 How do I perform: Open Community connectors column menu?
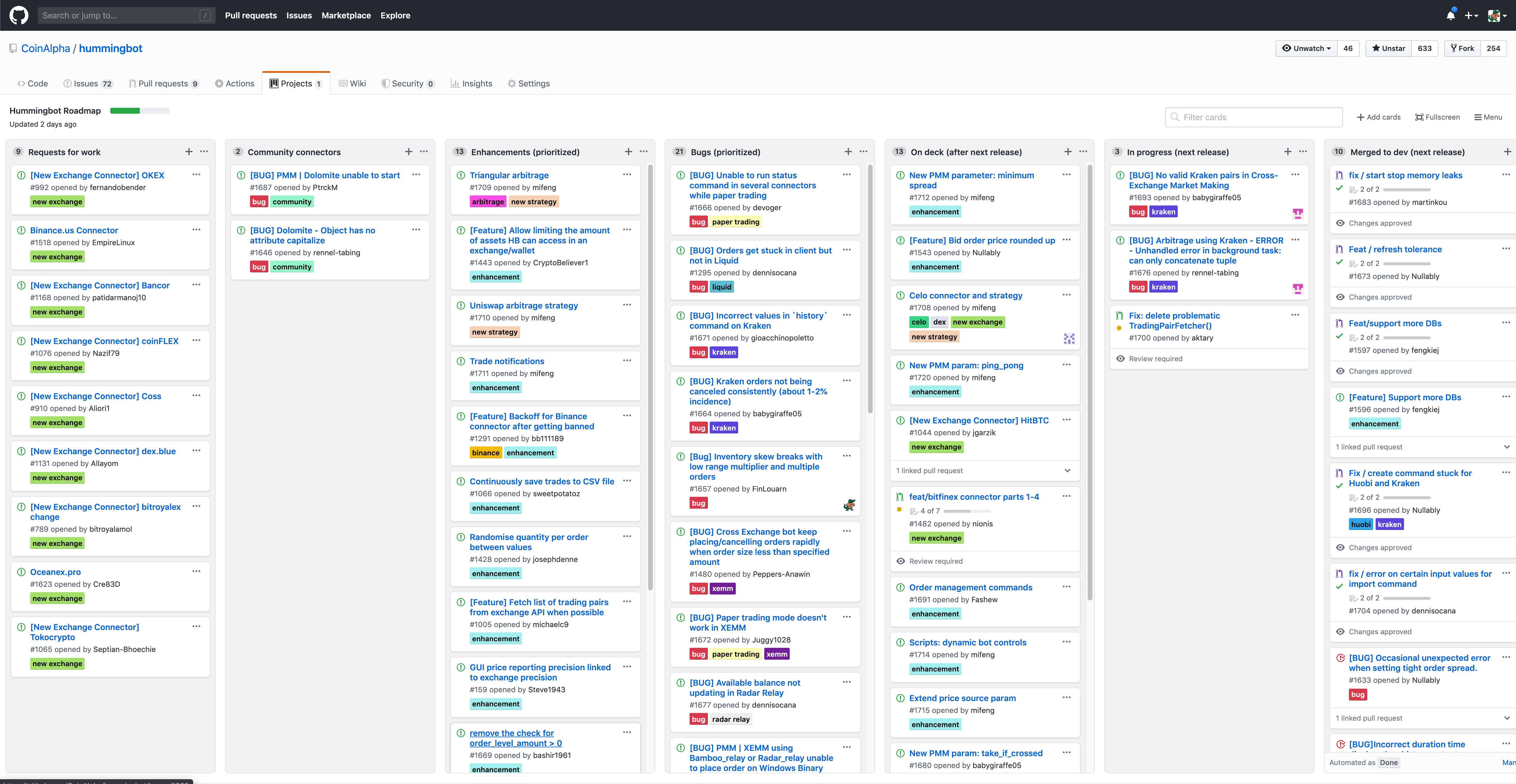(424, 152)
